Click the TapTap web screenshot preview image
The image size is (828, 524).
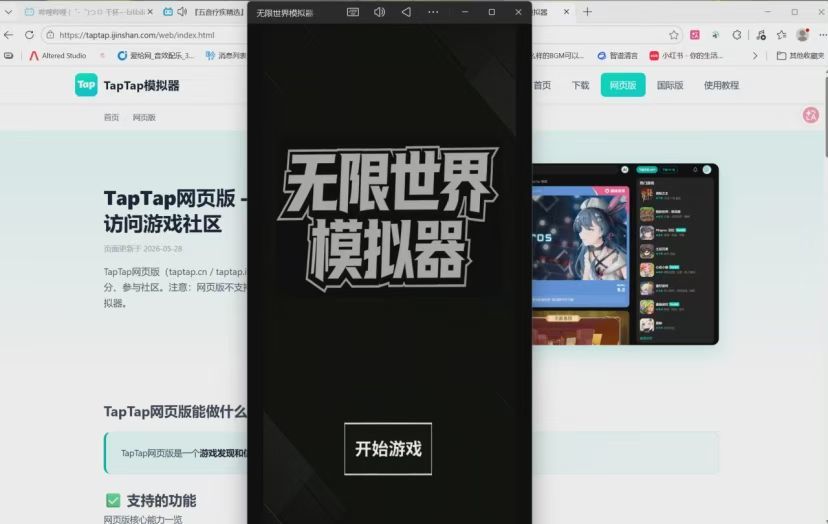(625, 254)
